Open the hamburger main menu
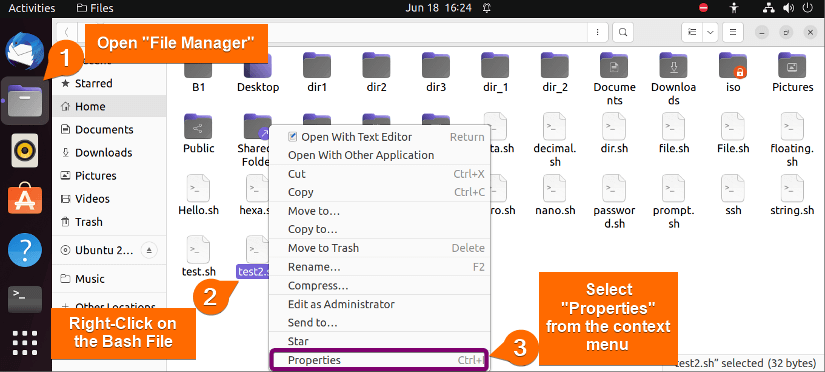 tap(732, 32)
